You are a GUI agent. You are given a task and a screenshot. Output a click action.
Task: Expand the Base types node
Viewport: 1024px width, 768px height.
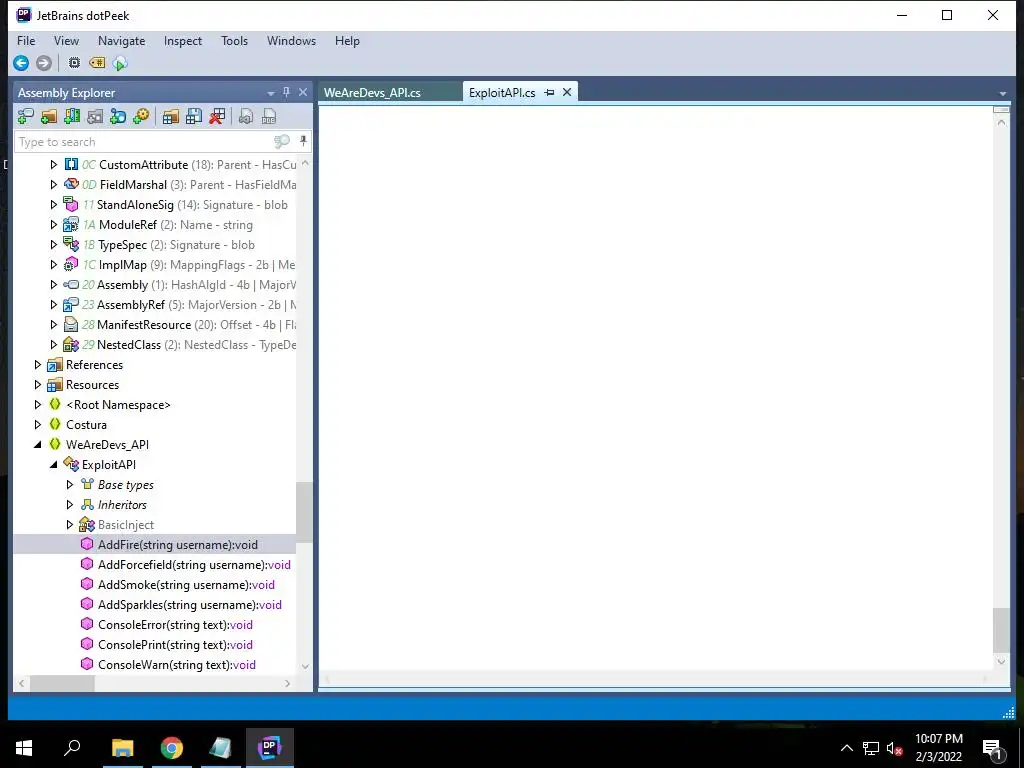70,485
